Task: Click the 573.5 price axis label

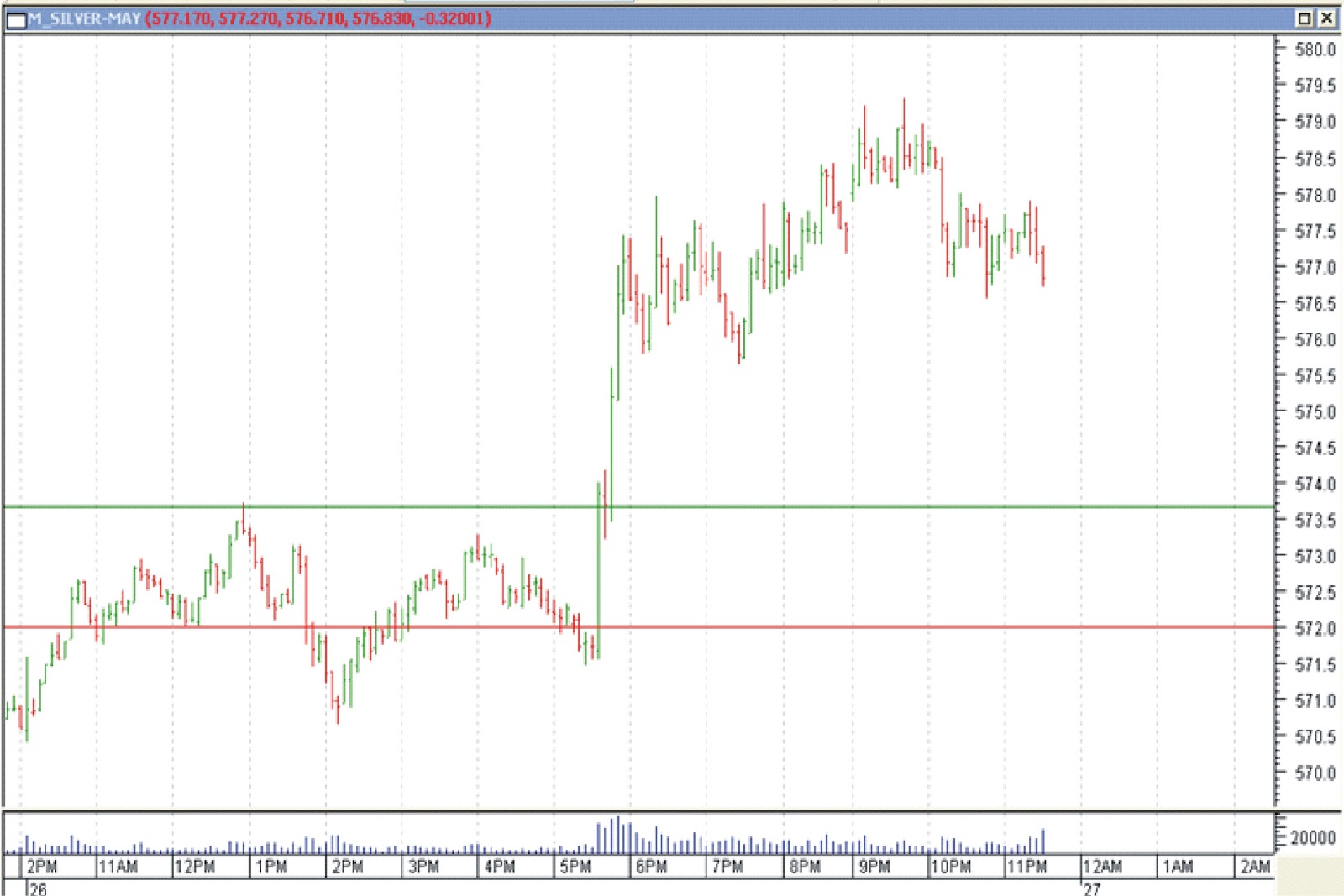Action: (1315, 520)
